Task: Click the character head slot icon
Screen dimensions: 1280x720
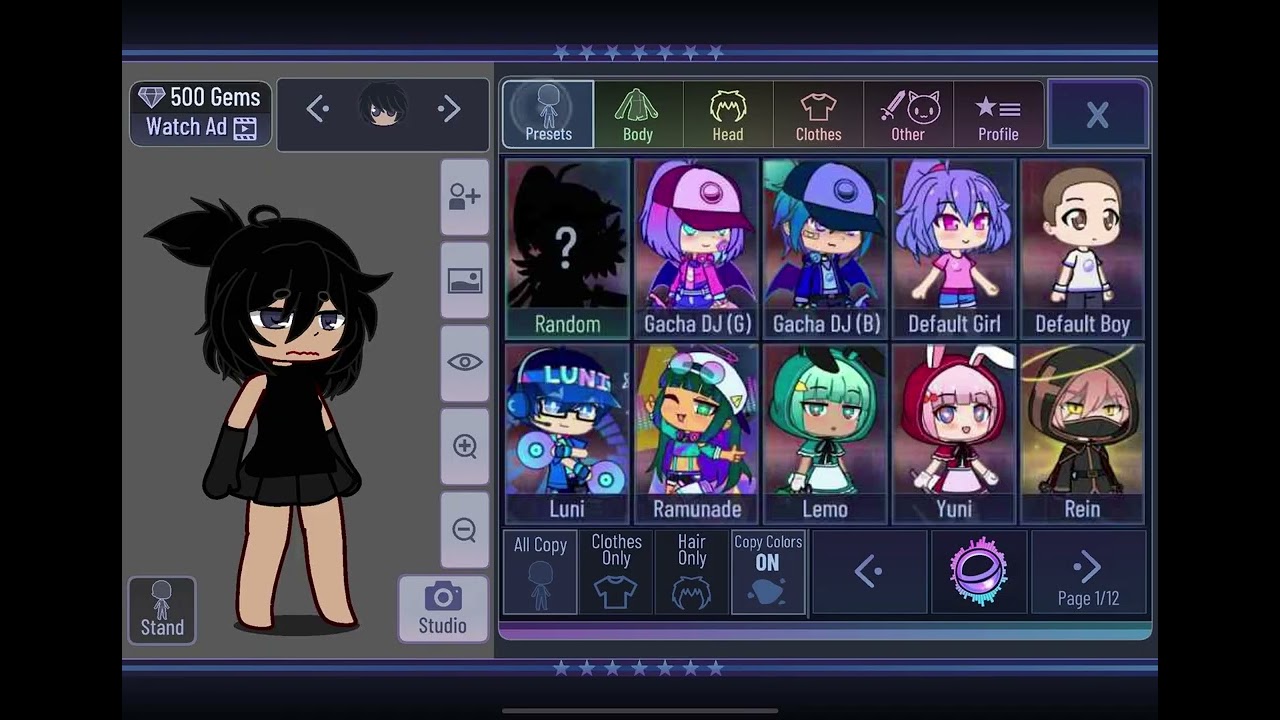Action: (x=383, y=106)
